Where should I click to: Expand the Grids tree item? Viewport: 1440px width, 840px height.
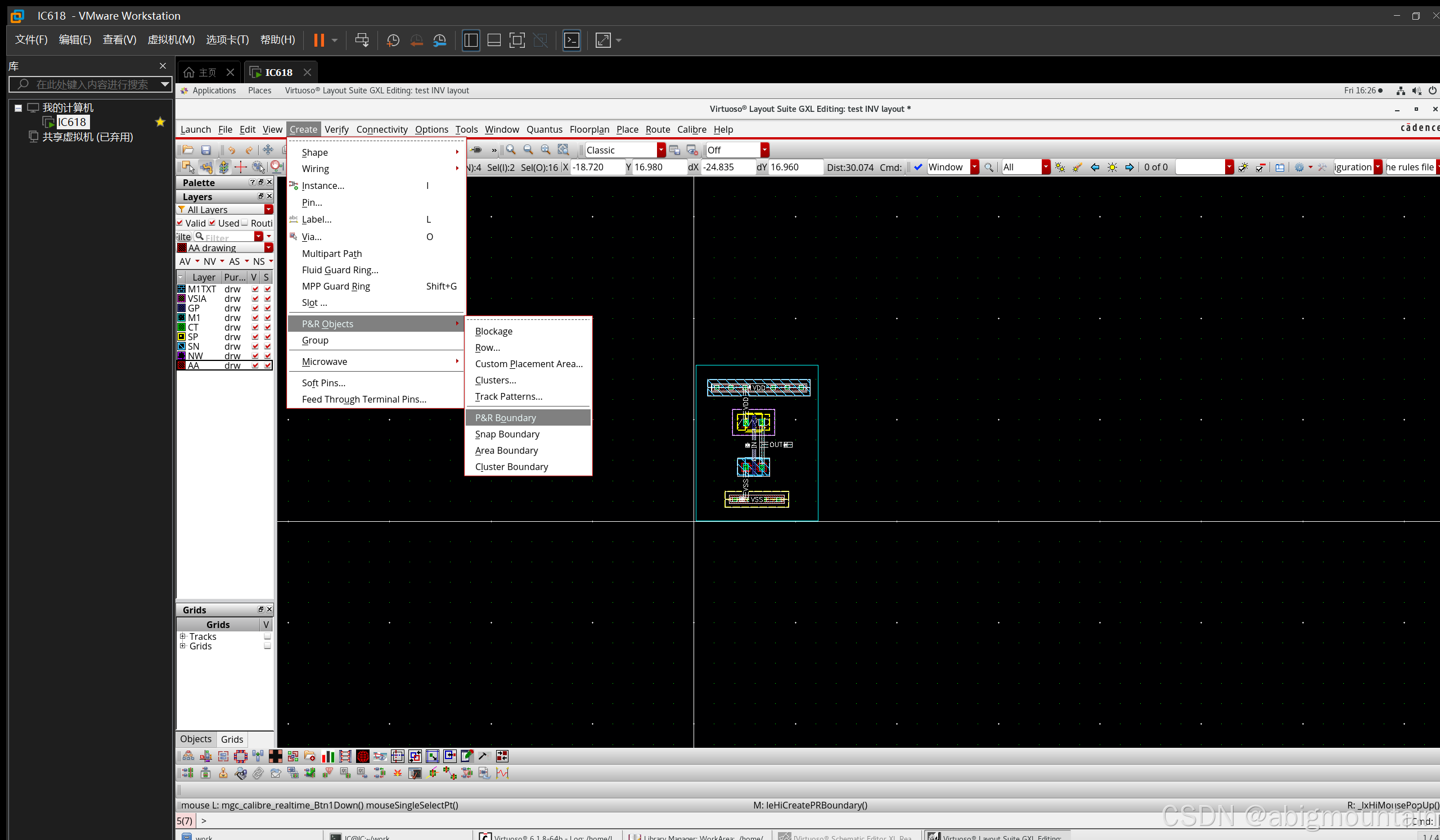pyautogui.click(x=183, y=646)
